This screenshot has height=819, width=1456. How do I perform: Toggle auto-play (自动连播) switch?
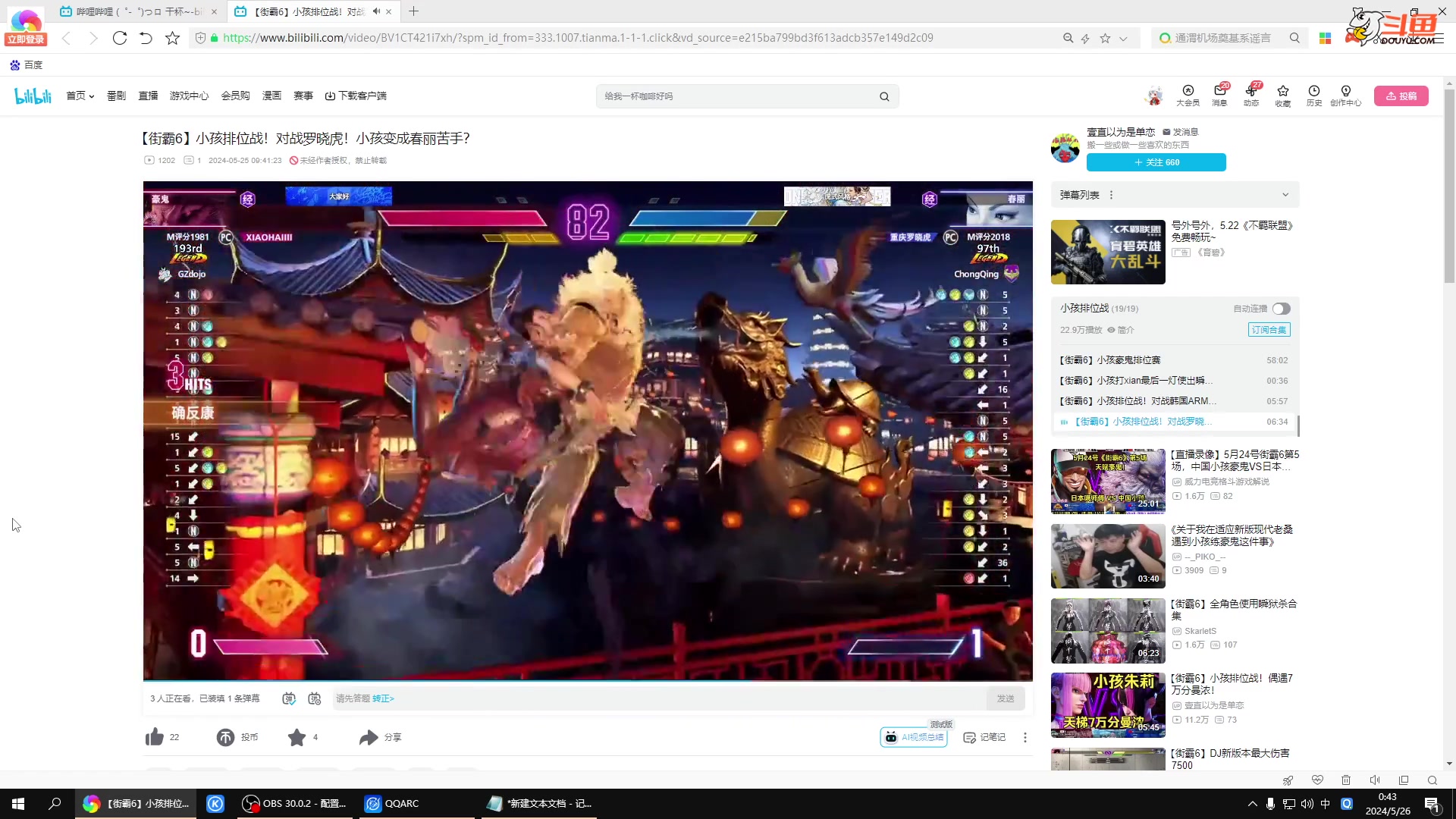pos(1281,309)
